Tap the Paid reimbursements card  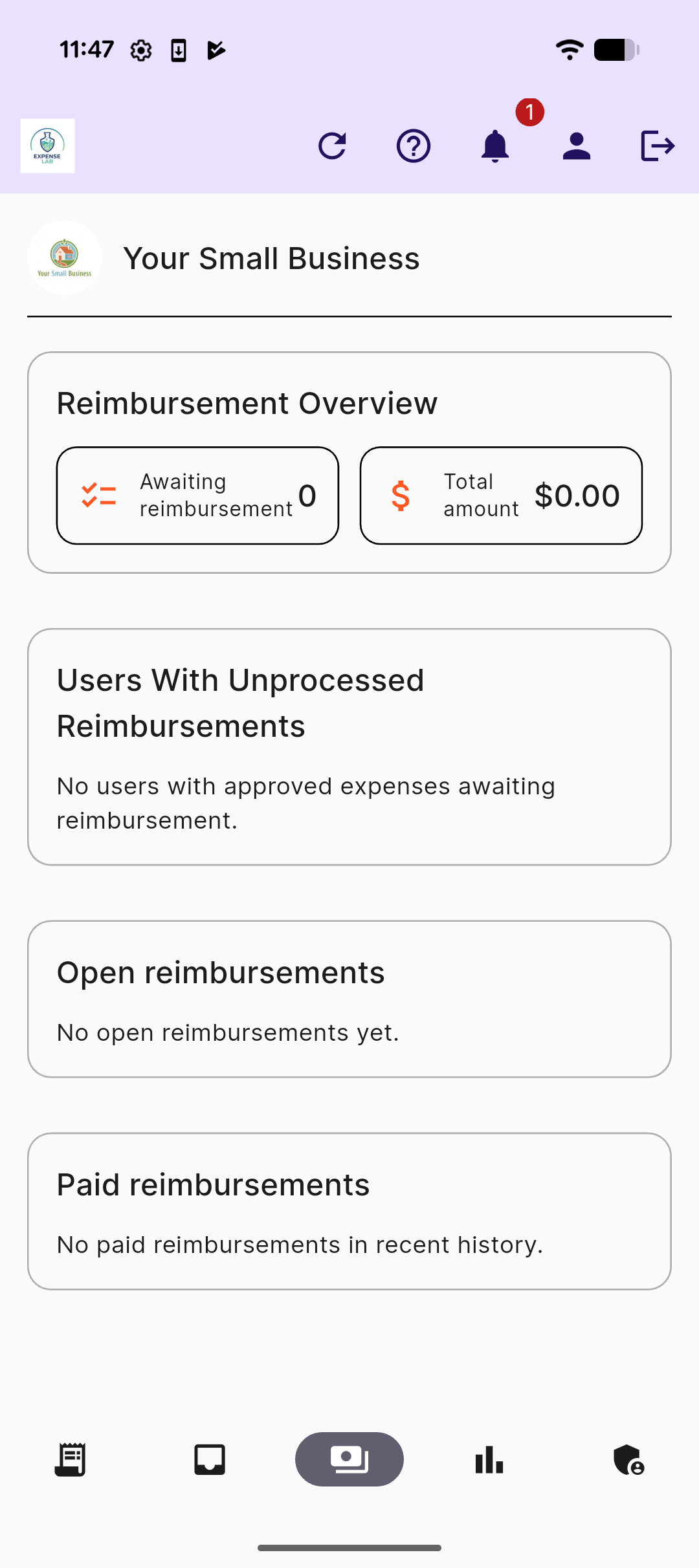[x=349, y=1211]
